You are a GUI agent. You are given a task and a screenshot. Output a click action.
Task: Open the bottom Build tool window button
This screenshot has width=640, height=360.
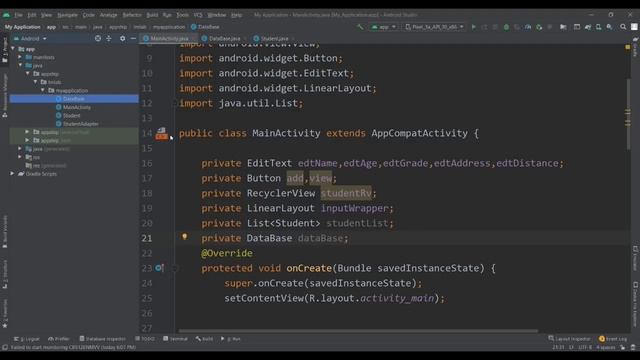coord(204,339)
